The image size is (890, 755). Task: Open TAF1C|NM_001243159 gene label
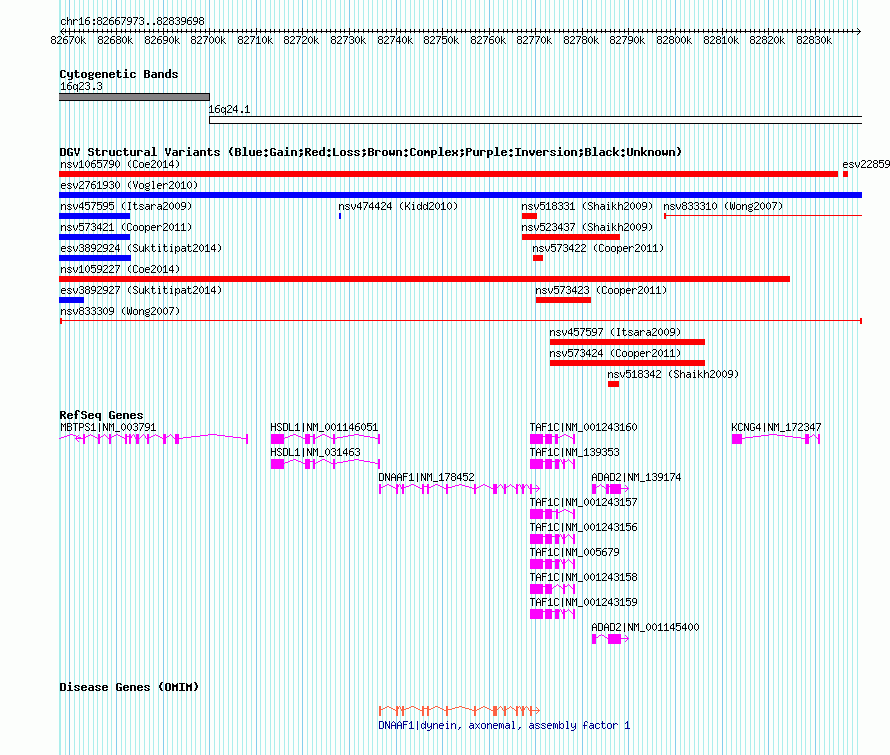click(x=583, y=602)
